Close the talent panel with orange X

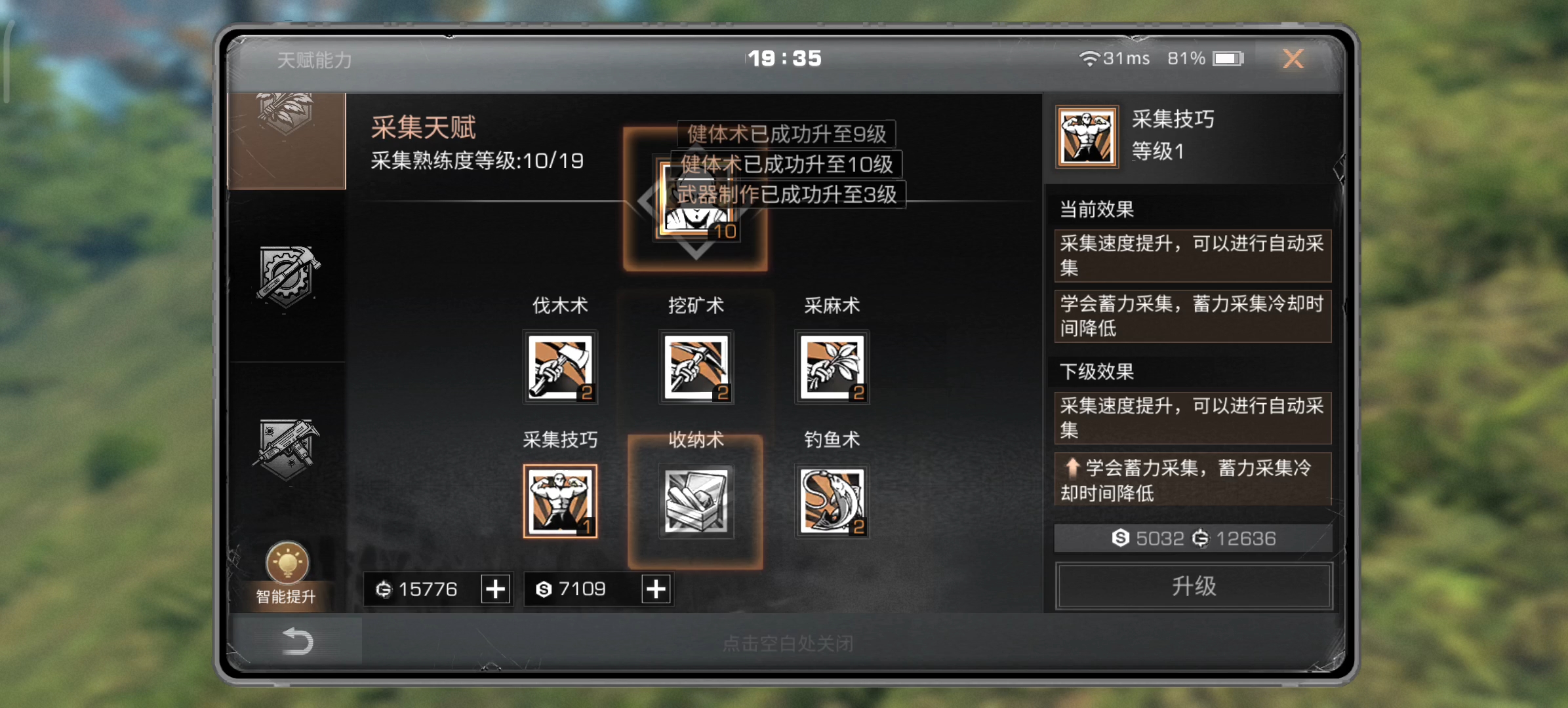click(1293, 59)
